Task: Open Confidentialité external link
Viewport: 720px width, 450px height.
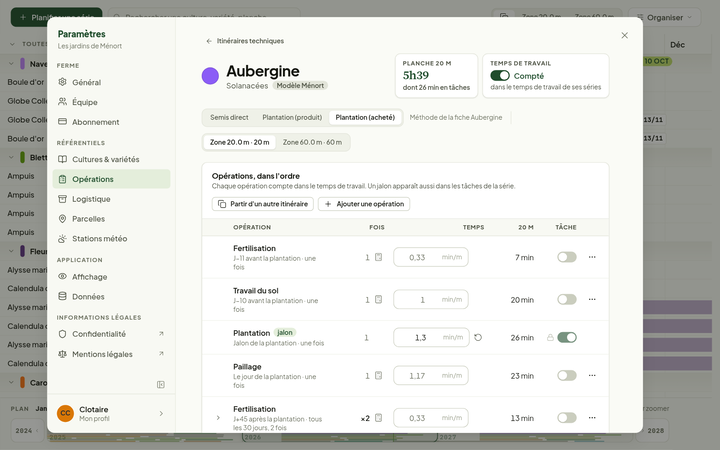Action: click(x=161, y=334)
